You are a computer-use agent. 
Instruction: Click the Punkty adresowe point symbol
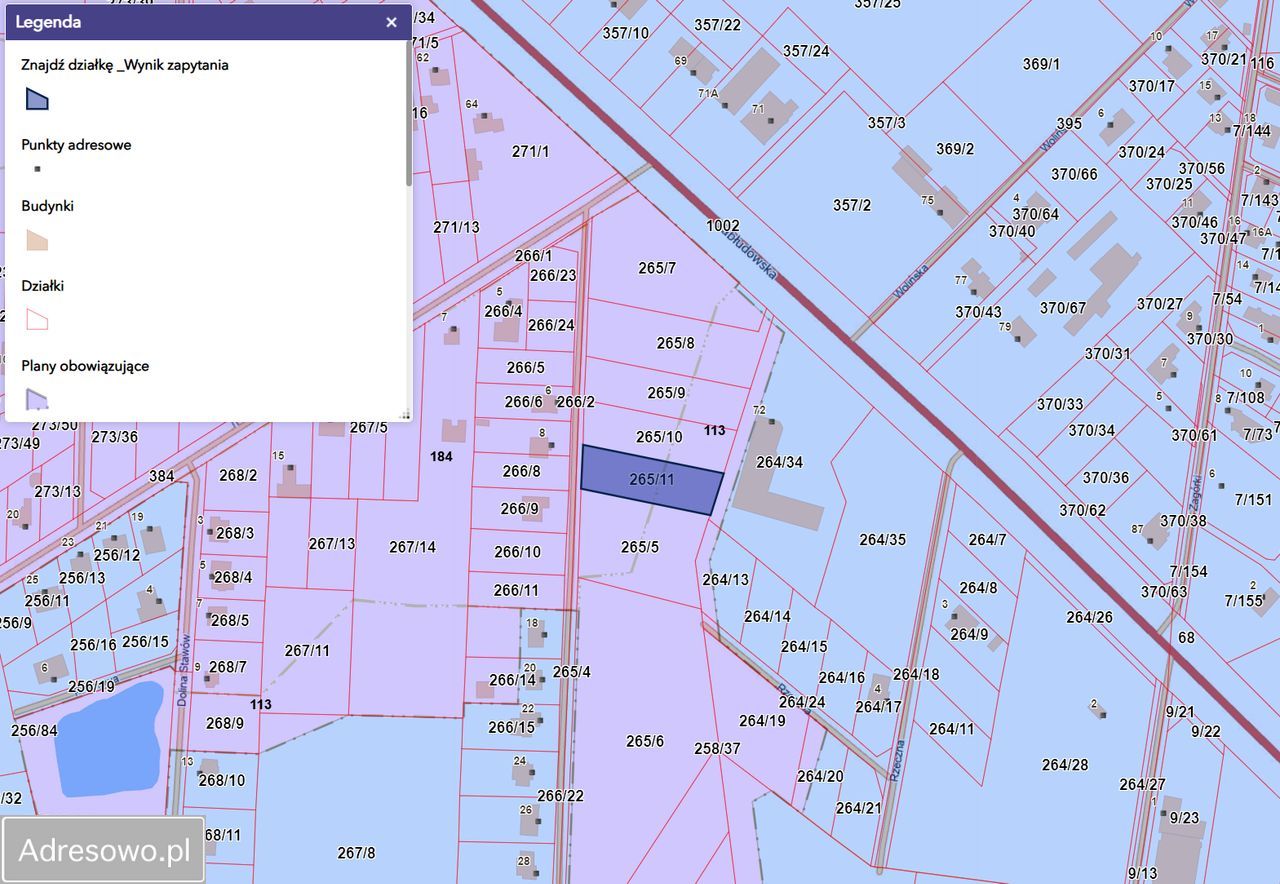[37, 169]
